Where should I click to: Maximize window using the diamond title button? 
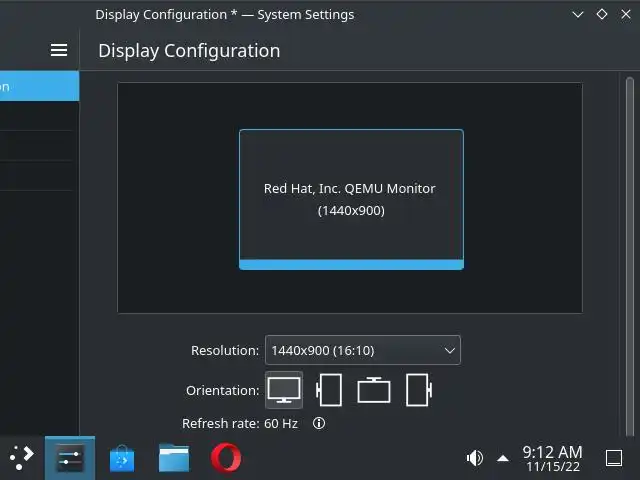[602, 14]
